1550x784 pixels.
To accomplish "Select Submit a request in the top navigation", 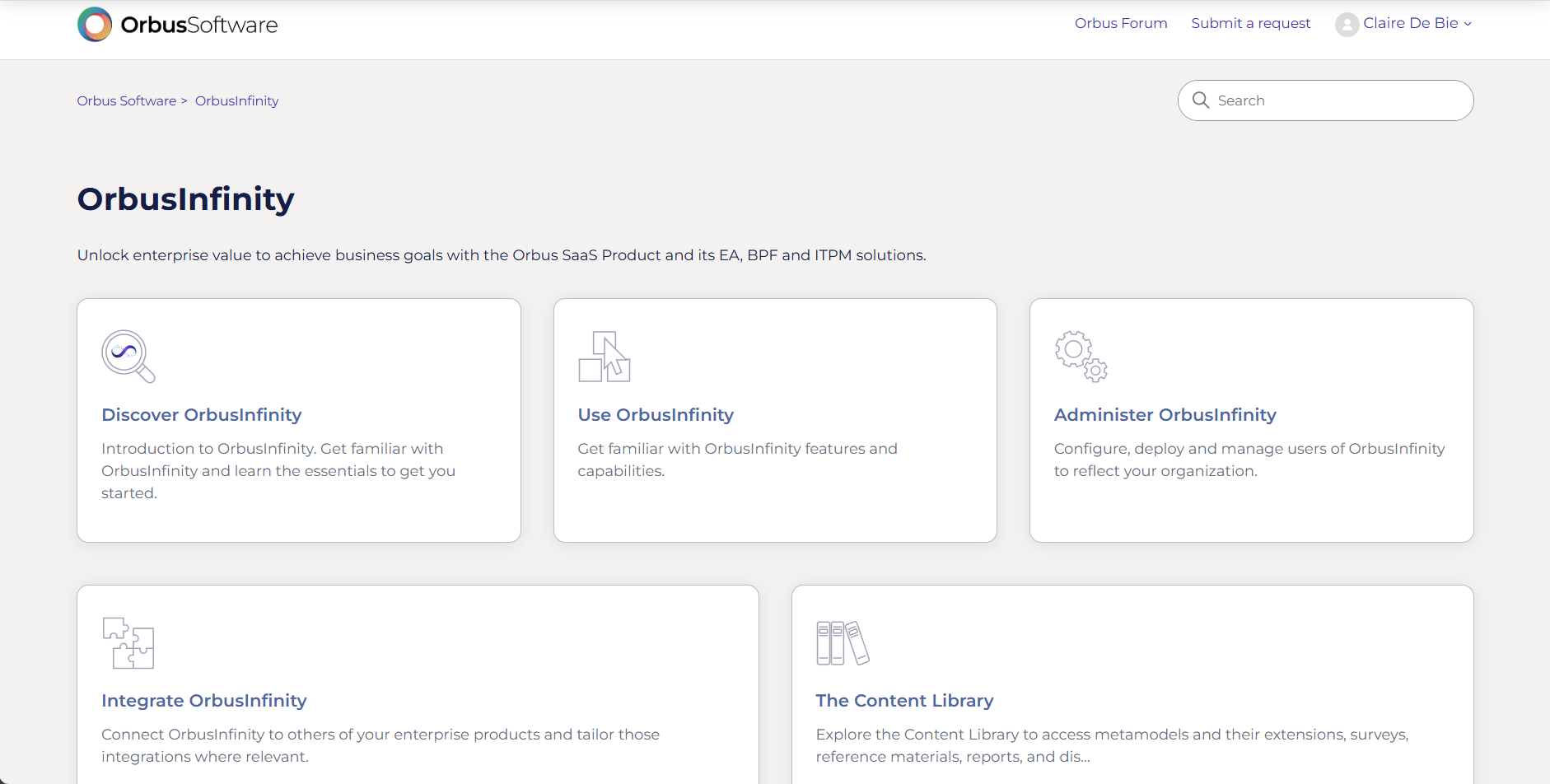I will [1250, 23].
